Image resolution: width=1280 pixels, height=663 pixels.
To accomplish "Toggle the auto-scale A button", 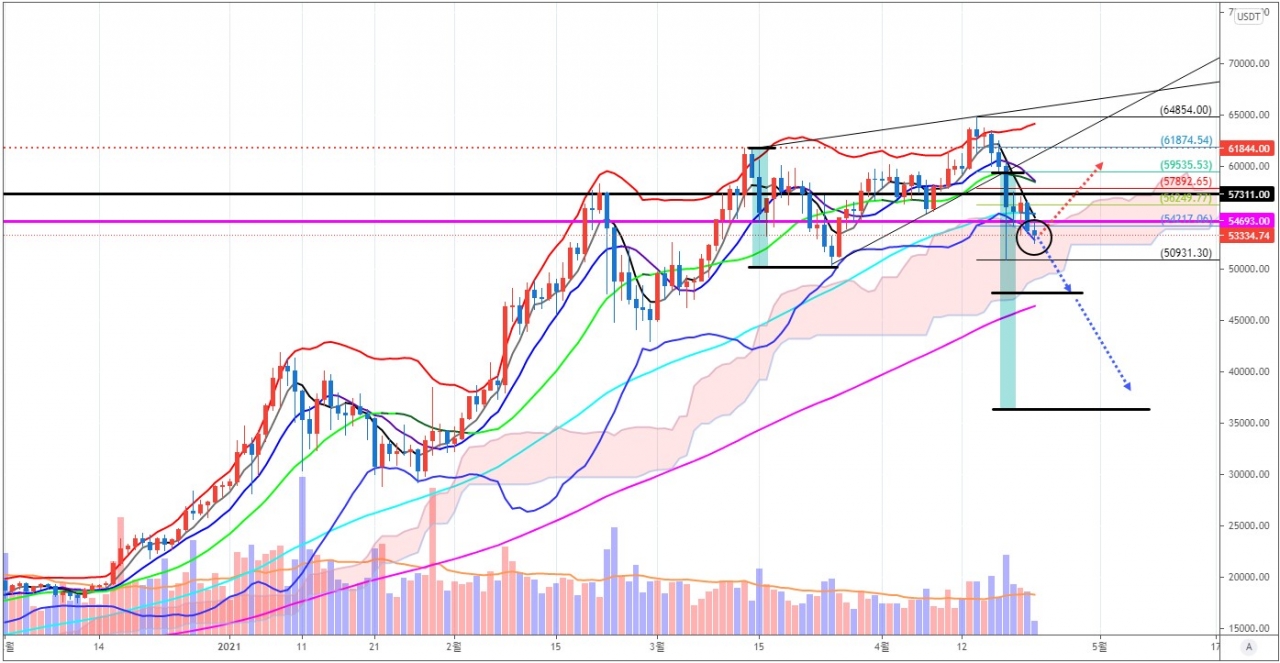I will pos(1248,646).
